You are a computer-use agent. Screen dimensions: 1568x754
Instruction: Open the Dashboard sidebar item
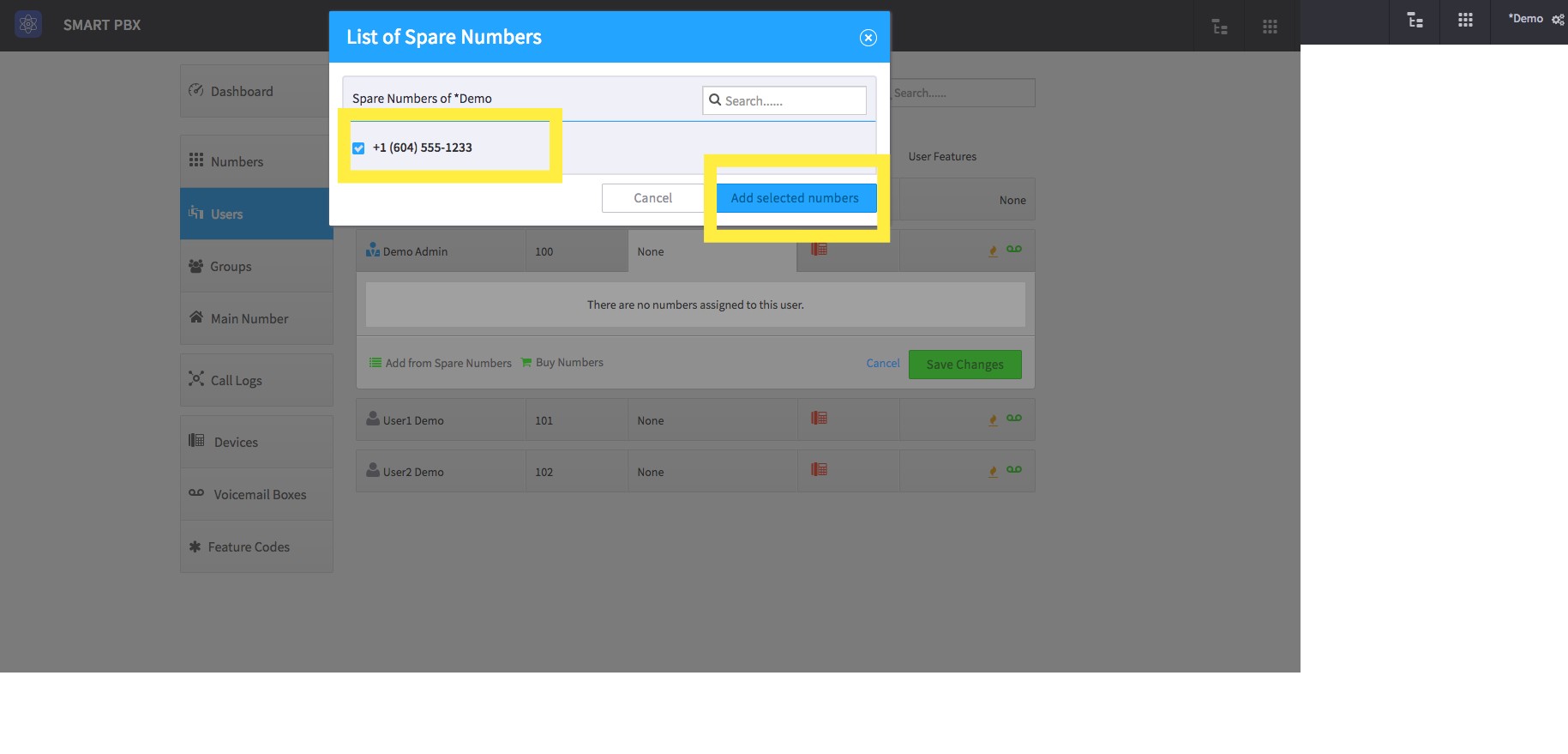pyautogui.click(x=256, y=91)
